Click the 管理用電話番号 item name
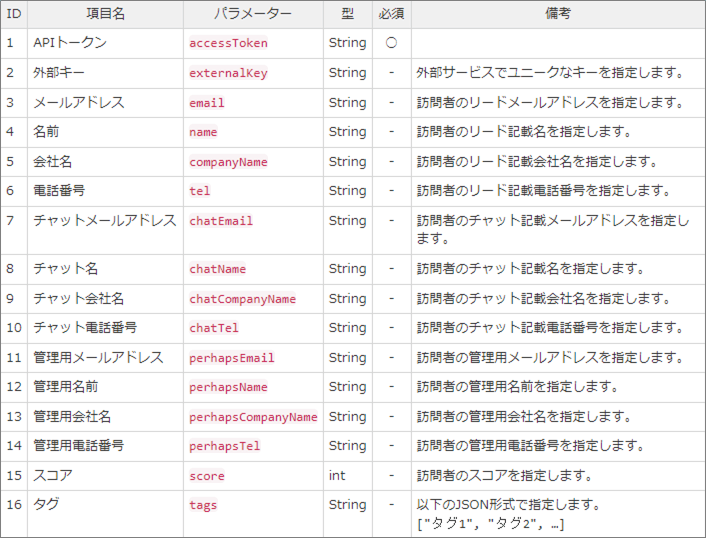The width and height of the screenshot is (706, 538). tap(79, 446)
